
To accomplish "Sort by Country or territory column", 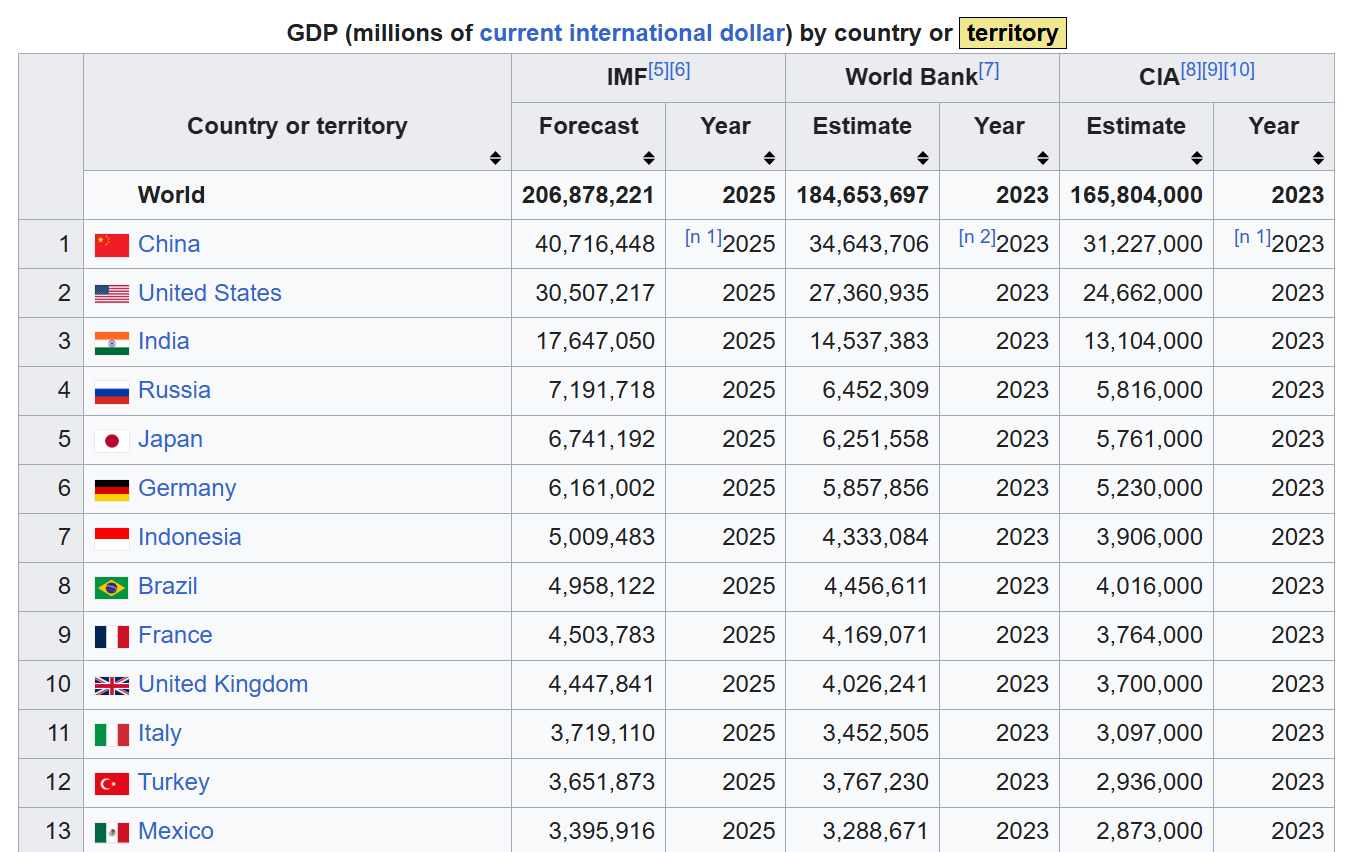I will click(x=495, y=158).
